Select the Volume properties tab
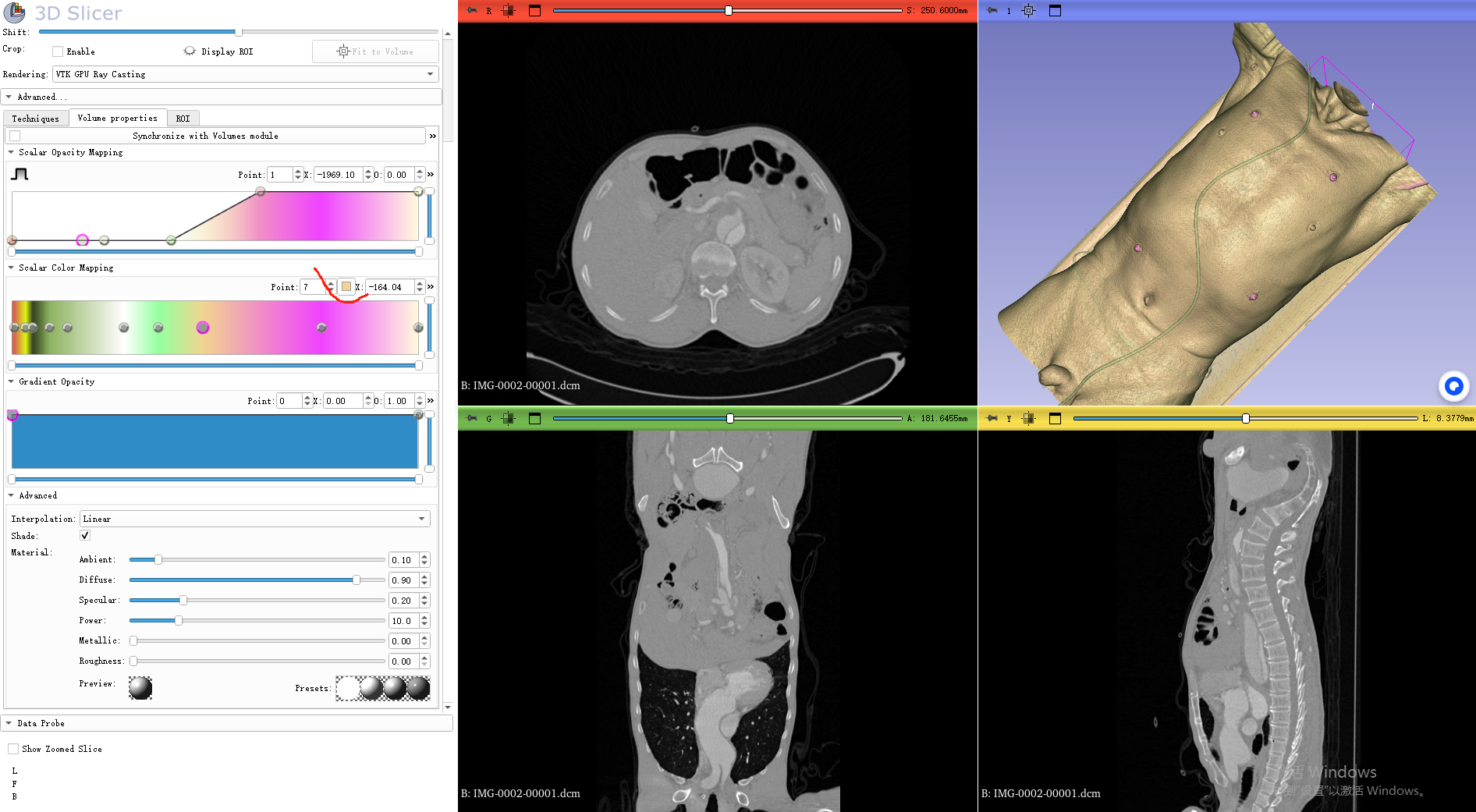The image size is (1476, 812). tap(118, 118)
